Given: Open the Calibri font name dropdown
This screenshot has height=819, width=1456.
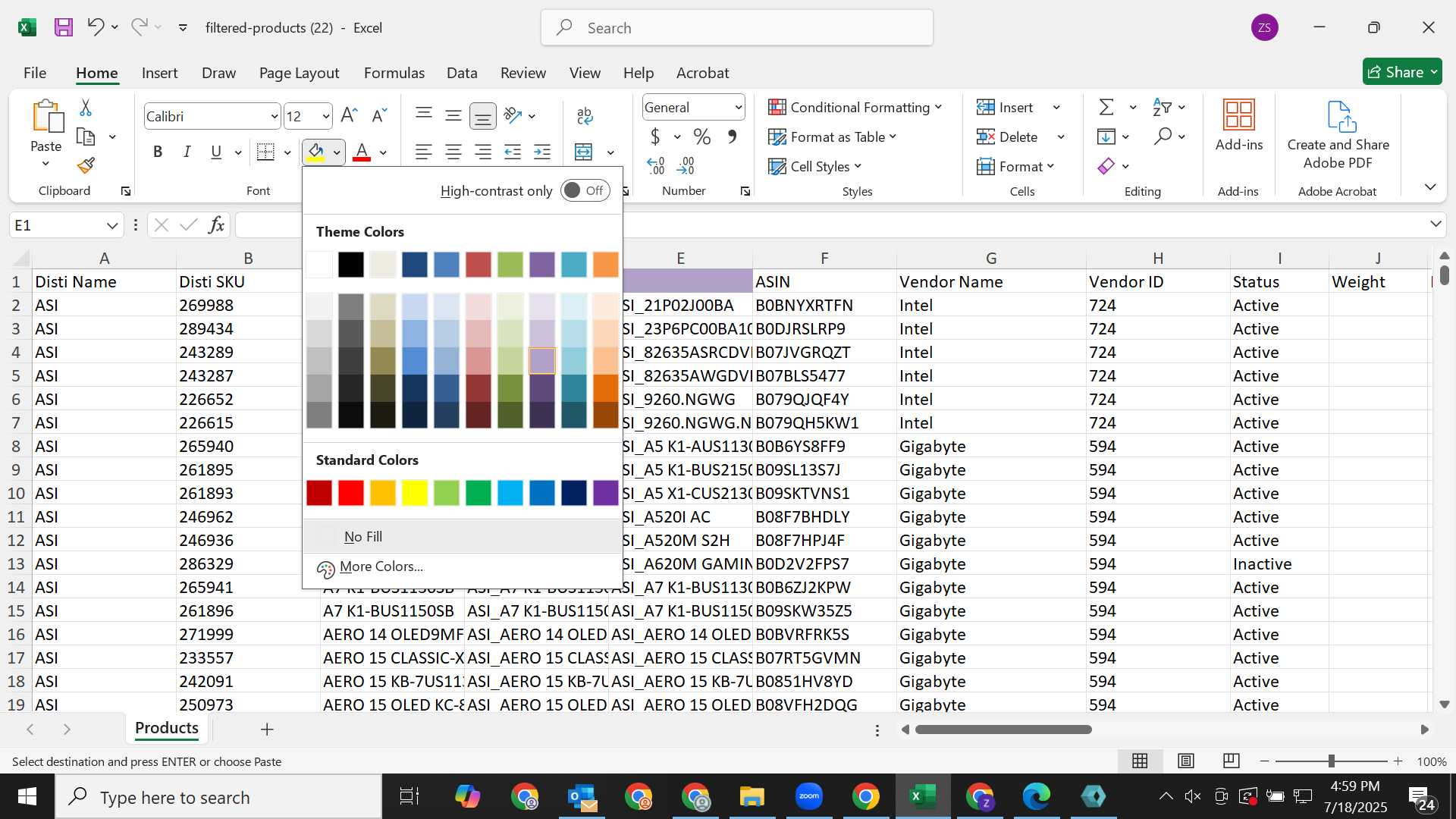Looking at the screenshot, I should [274, 116].
